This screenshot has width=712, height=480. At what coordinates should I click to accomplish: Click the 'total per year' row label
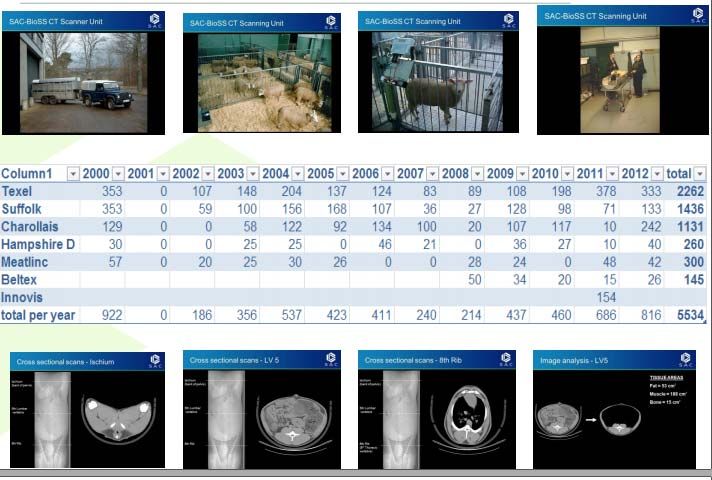click(x=38, y=315)
